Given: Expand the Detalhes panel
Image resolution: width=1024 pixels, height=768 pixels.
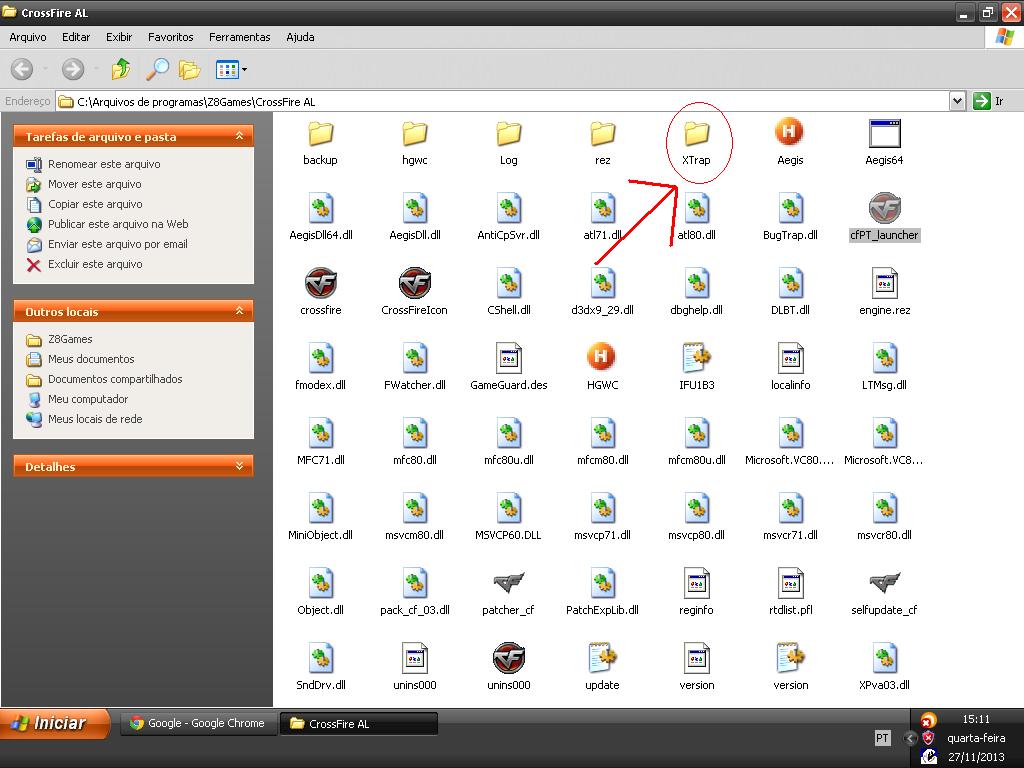Looking at the screenshot, I should (239, 466).
